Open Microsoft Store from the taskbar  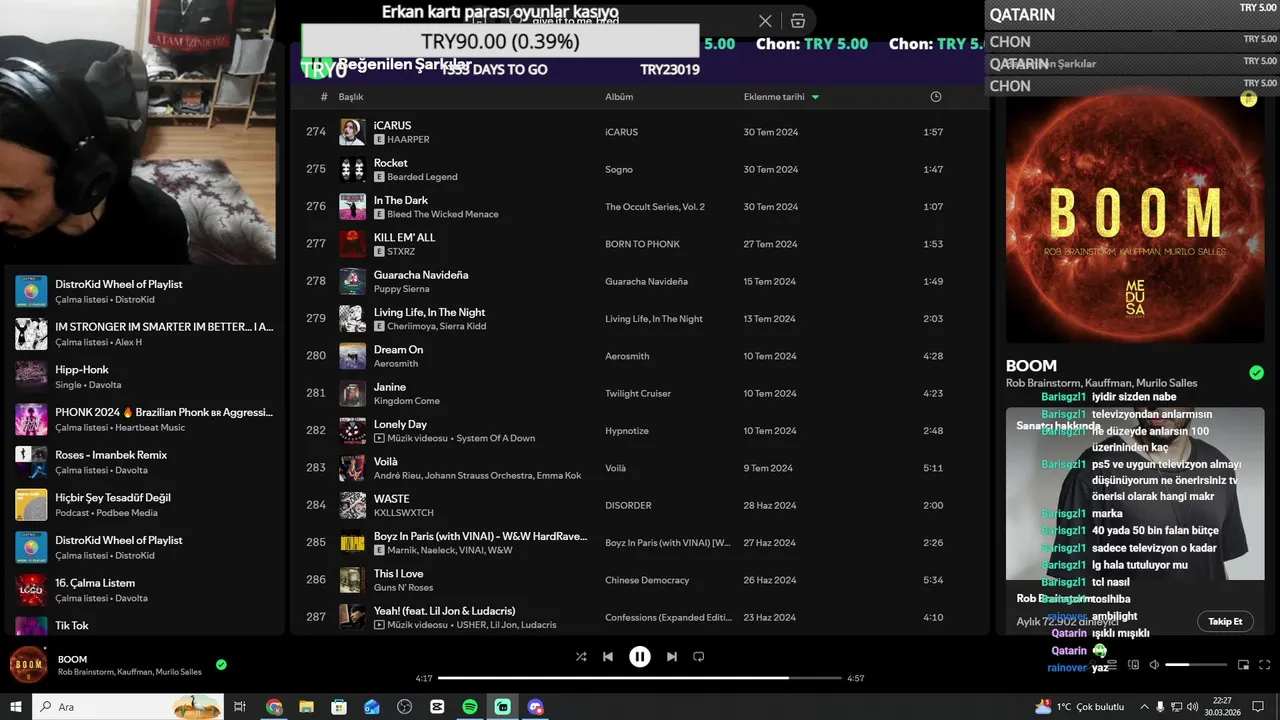pyautogui.click(x=339, y=707)
